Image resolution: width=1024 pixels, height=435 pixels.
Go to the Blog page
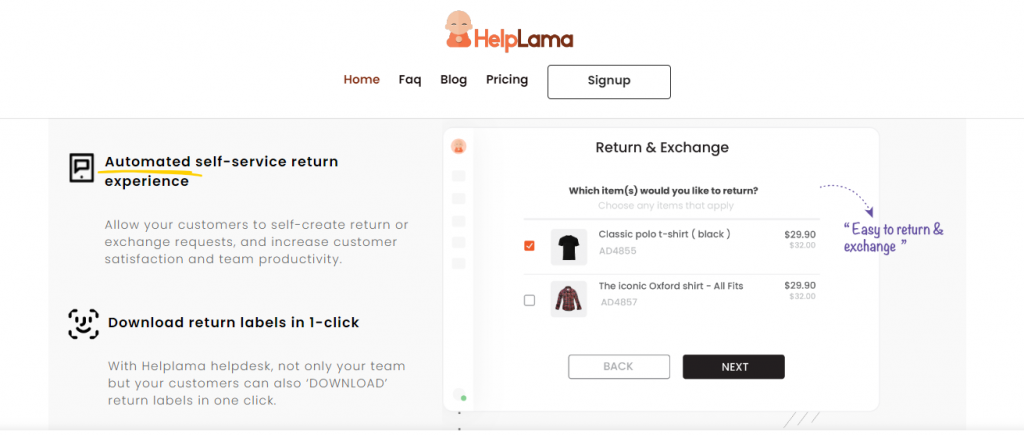click(454, 80)
